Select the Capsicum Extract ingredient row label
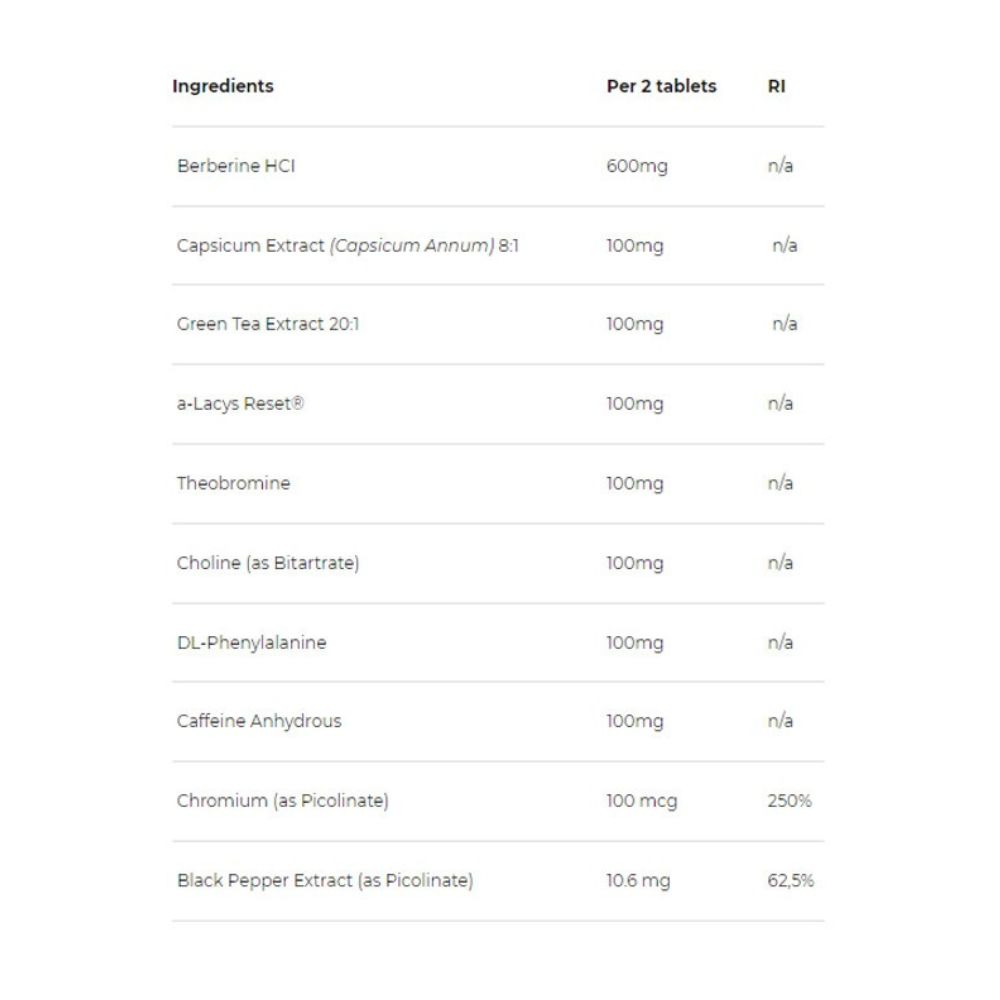 pyautogui.click(x=347, y=246)
